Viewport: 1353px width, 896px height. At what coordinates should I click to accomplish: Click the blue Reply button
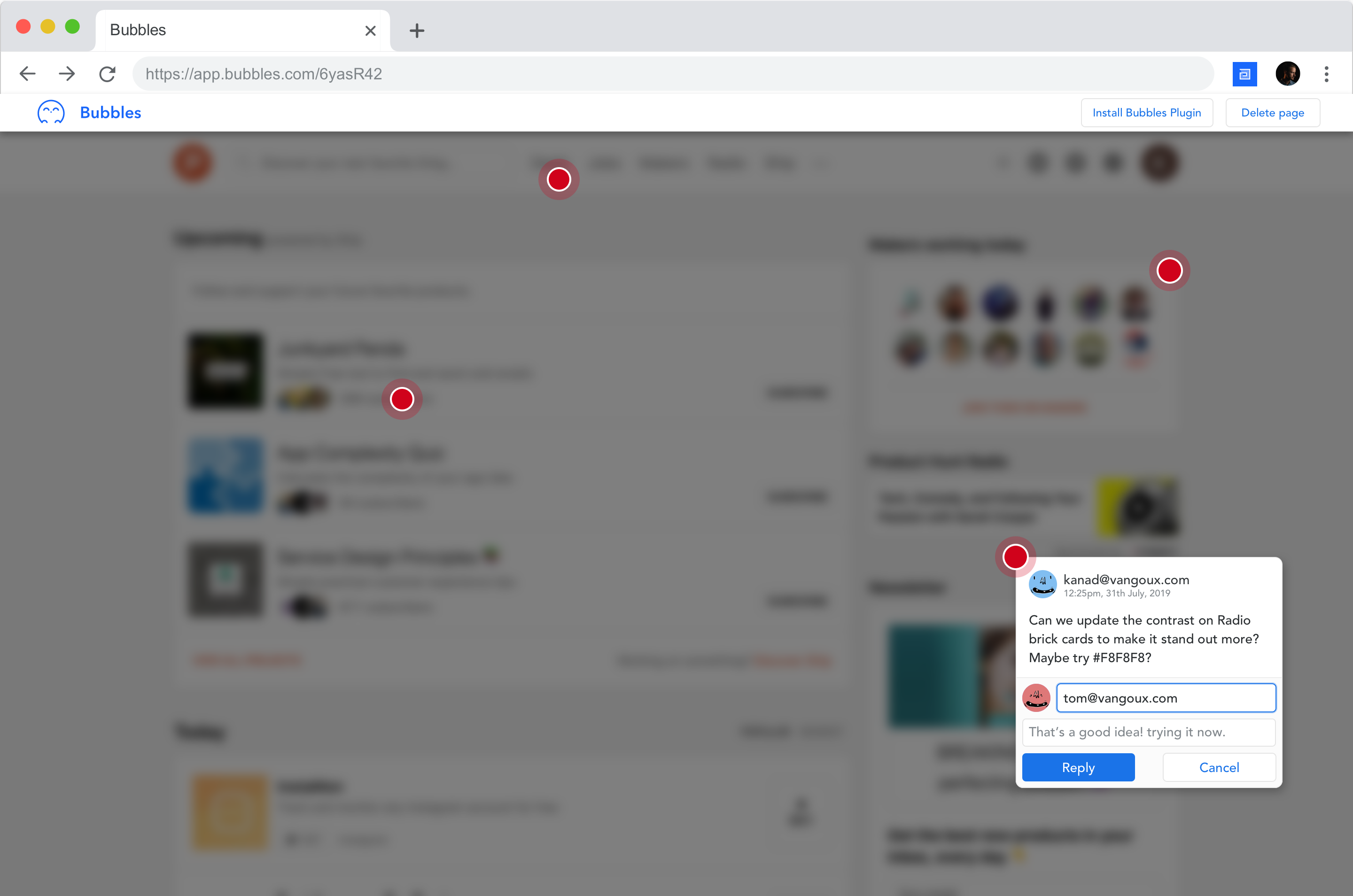(1078, 767)
